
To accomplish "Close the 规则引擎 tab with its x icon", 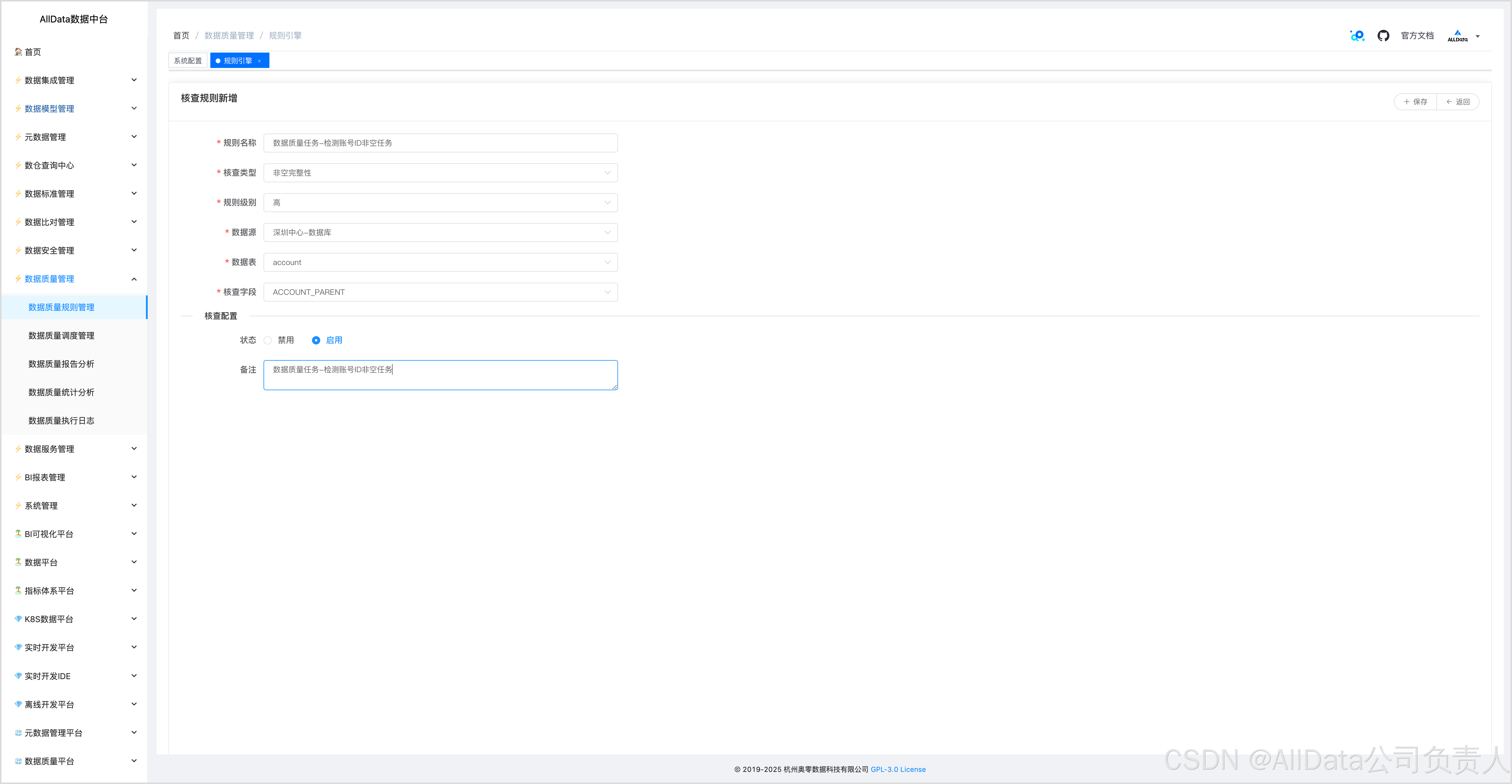I will click(259, 61).
